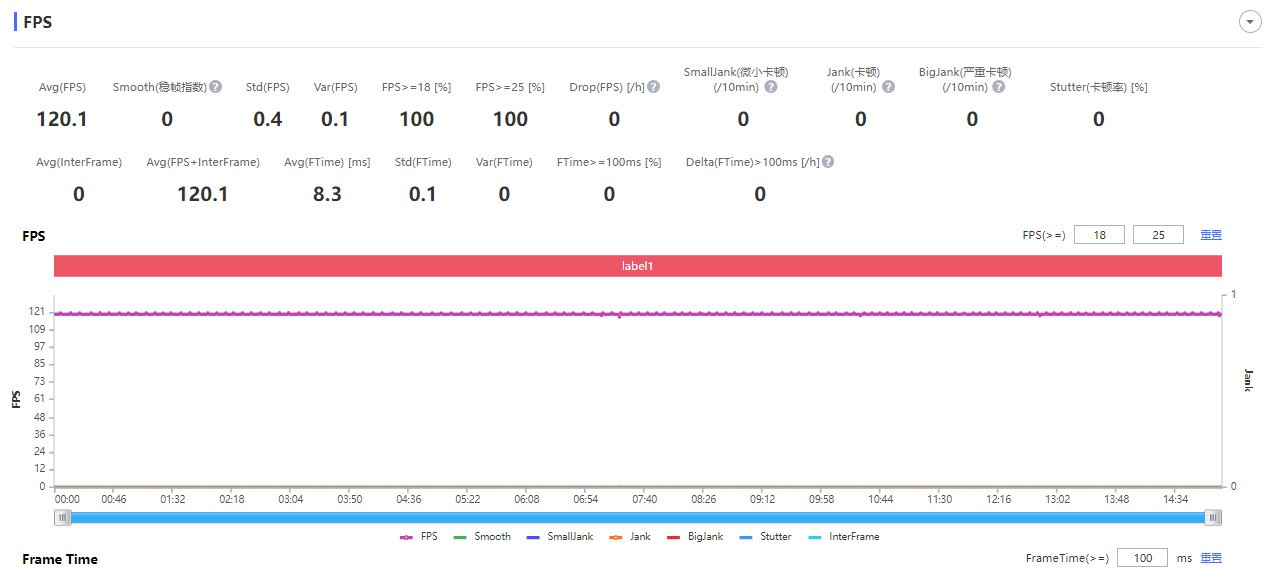Click left handle of chart range slider
1272x571 pixels.
[x=63, y=517]
